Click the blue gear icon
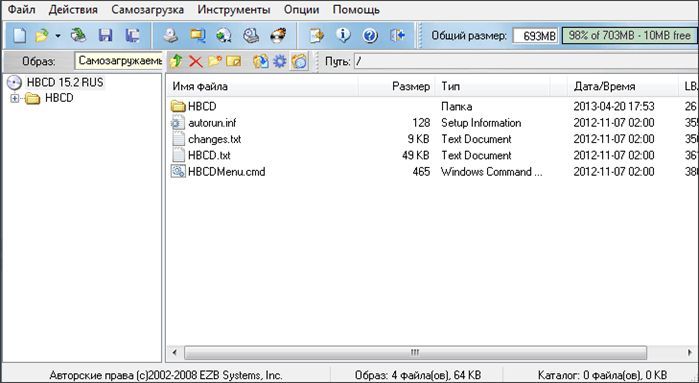Image resolution: width=699 pixels, height=383 pixels. tap(280, 61)
